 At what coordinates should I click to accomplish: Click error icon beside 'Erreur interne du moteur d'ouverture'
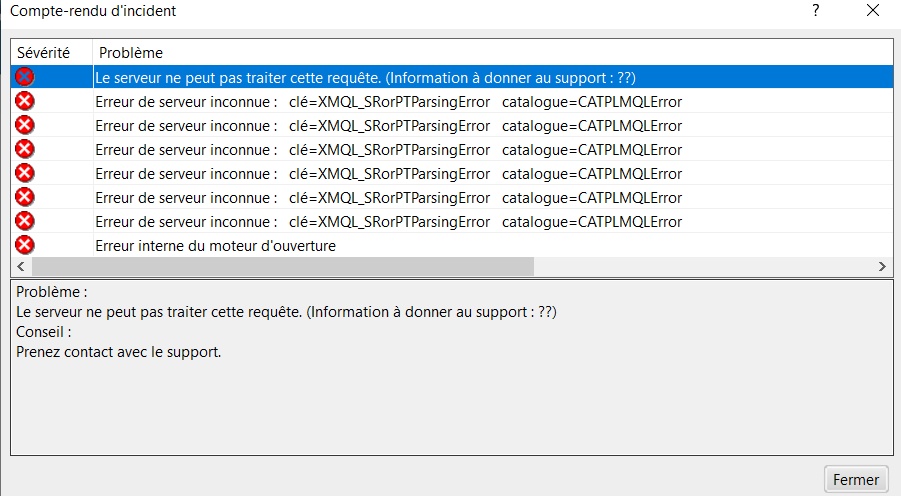point(25,245)
